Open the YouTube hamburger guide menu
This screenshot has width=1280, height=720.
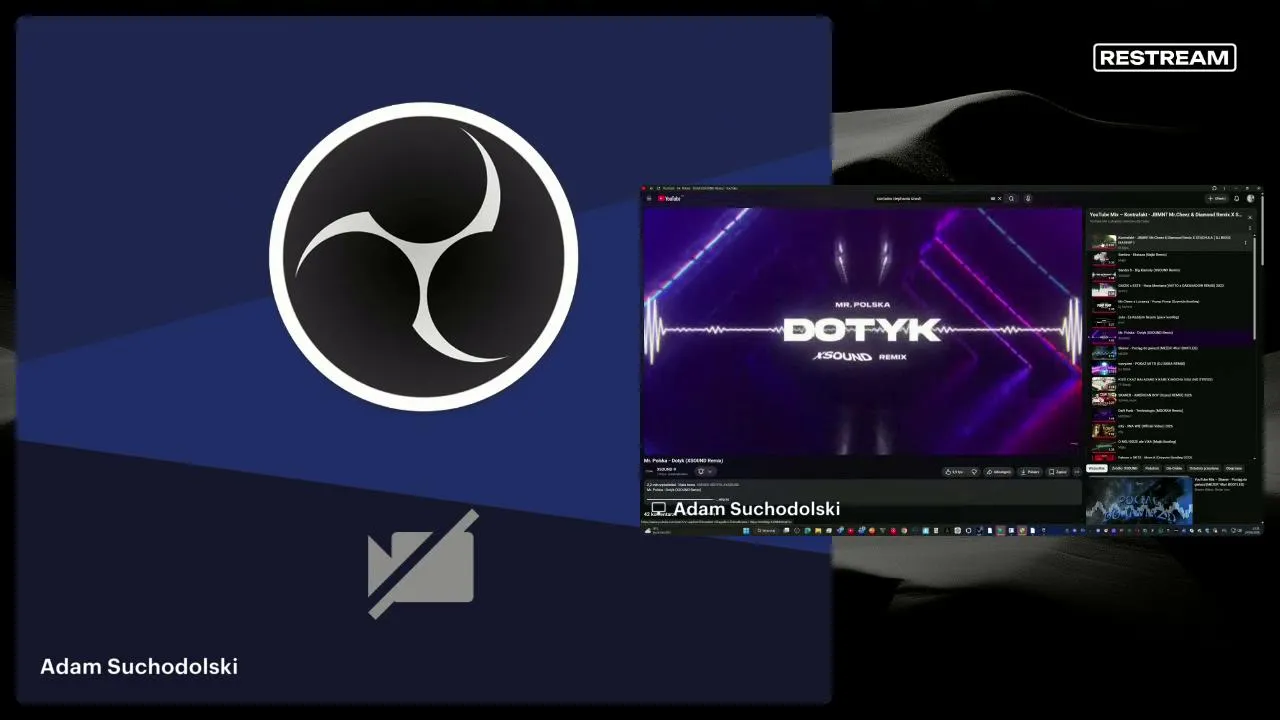pos(648,198)
